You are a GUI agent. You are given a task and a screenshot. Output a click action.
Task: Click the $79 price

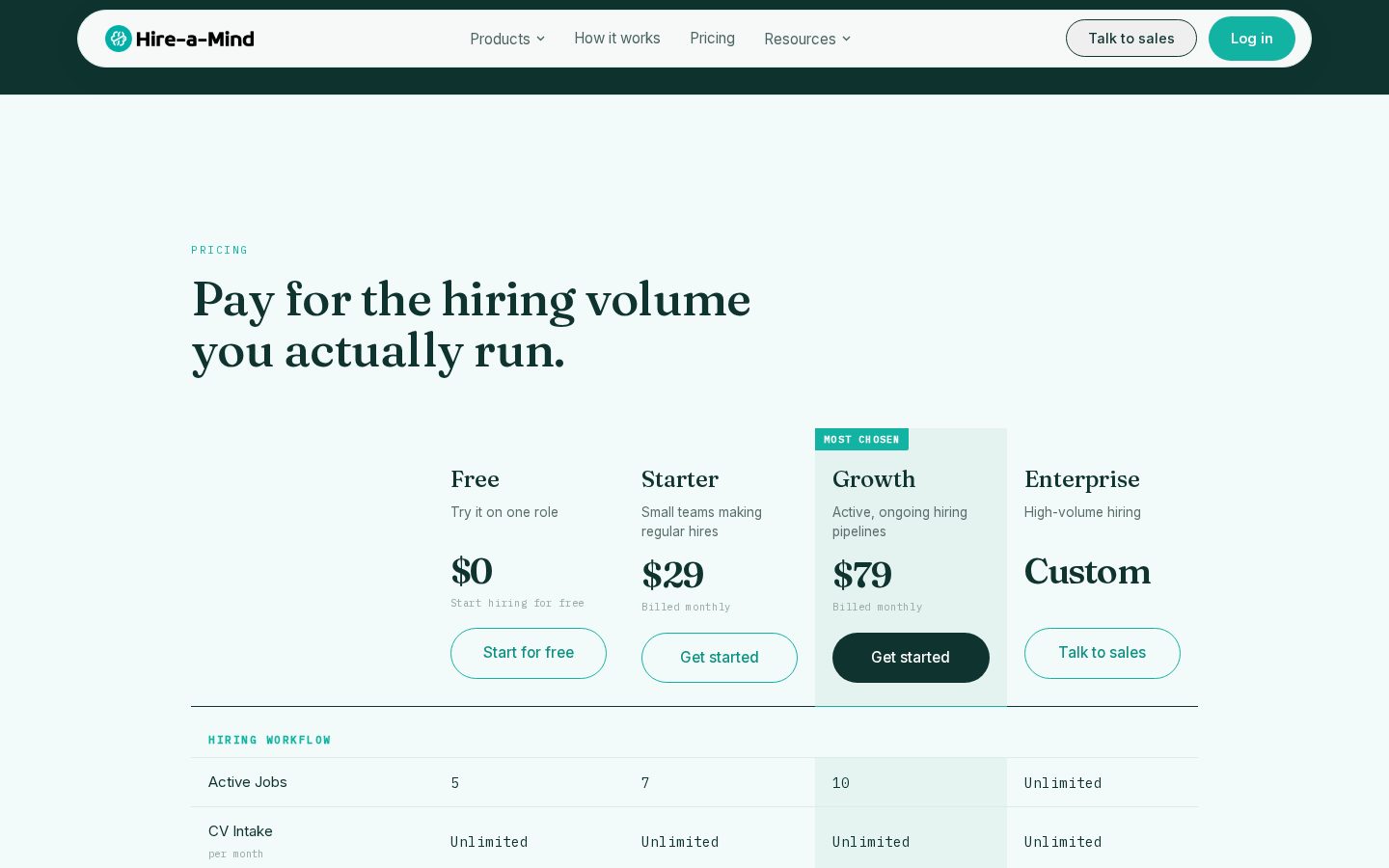[862, 576]
